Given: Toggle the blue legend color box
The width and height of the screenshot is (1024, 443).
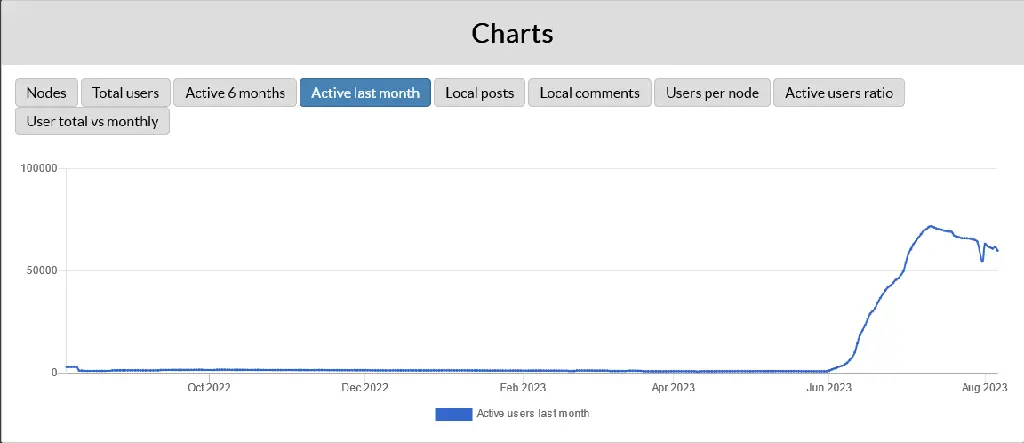Looking at the screenshot, I should click(x=453, y=414).
